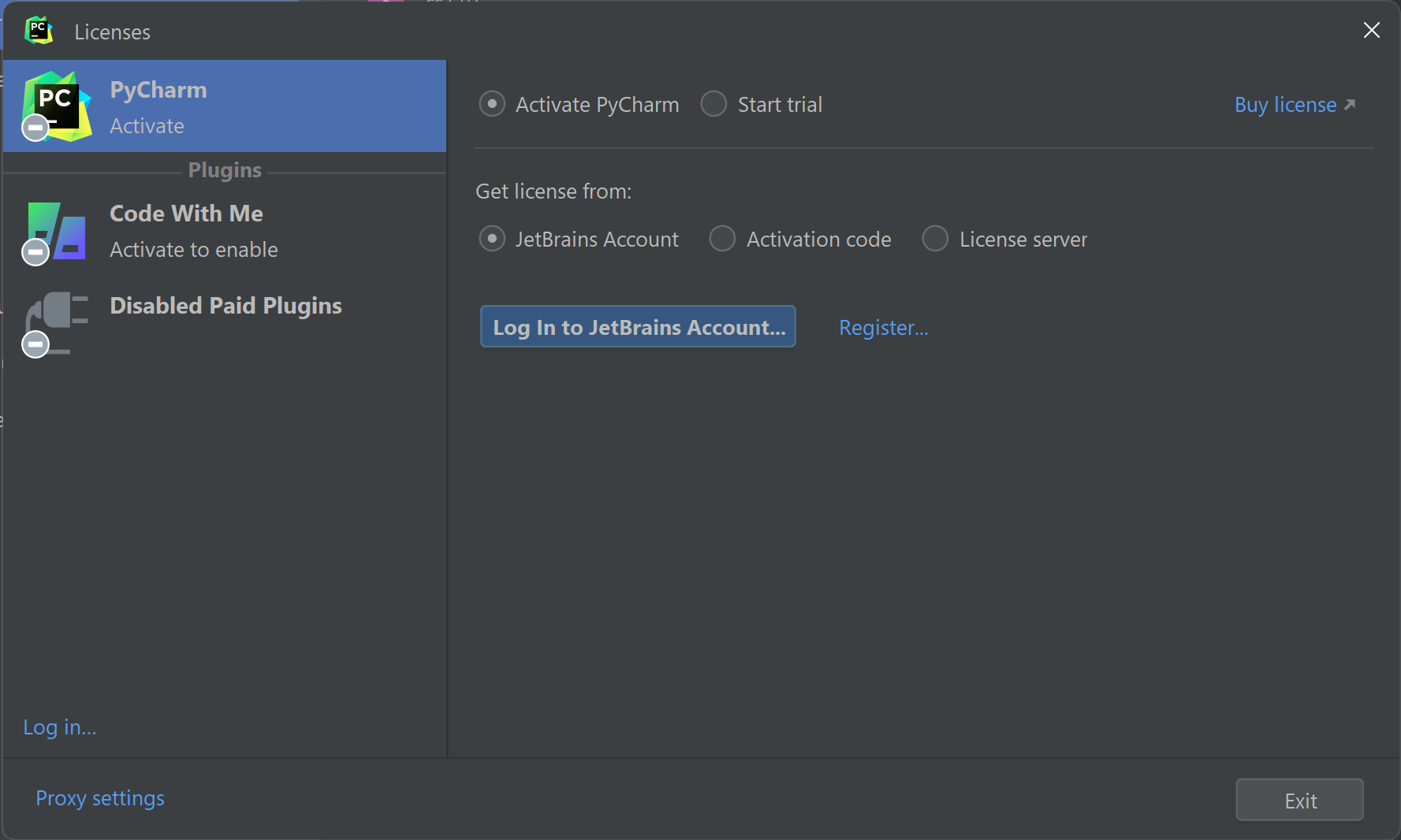Viewport: 1401px width, 840px height.
Task: Close the Licenses dialog window
Action: 1371,30
